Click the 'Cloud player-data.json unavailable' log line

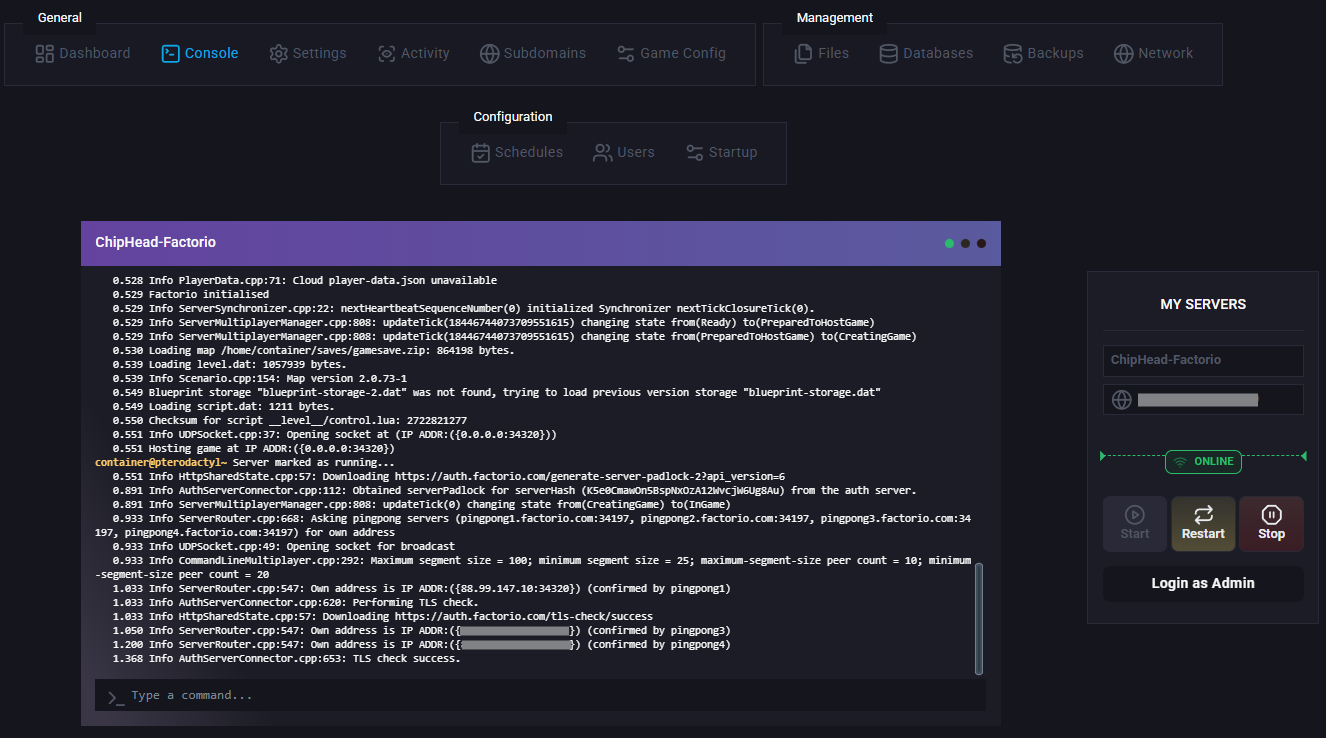click(x=305, y=281)
